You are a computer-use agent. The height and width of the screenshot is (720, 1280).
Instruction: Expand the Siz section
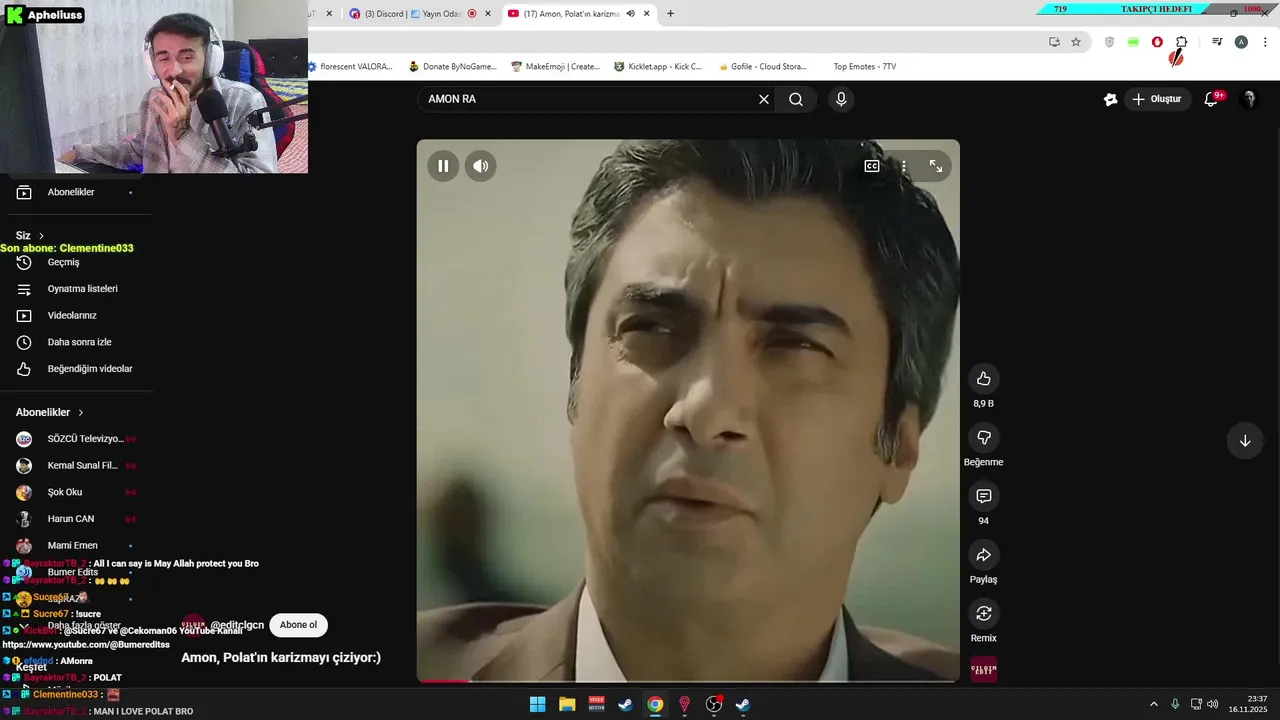click(x=30, y=236)
